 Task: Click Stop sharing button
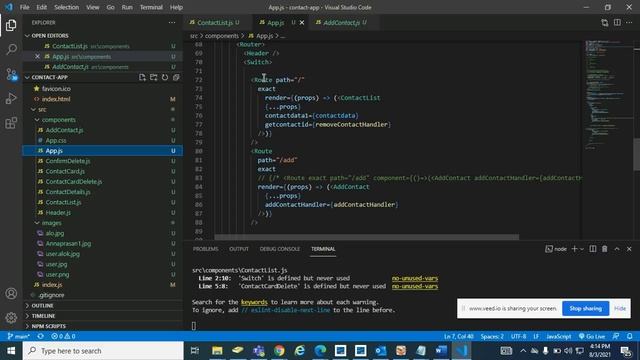pyautogui.click(x=585, y=308)
